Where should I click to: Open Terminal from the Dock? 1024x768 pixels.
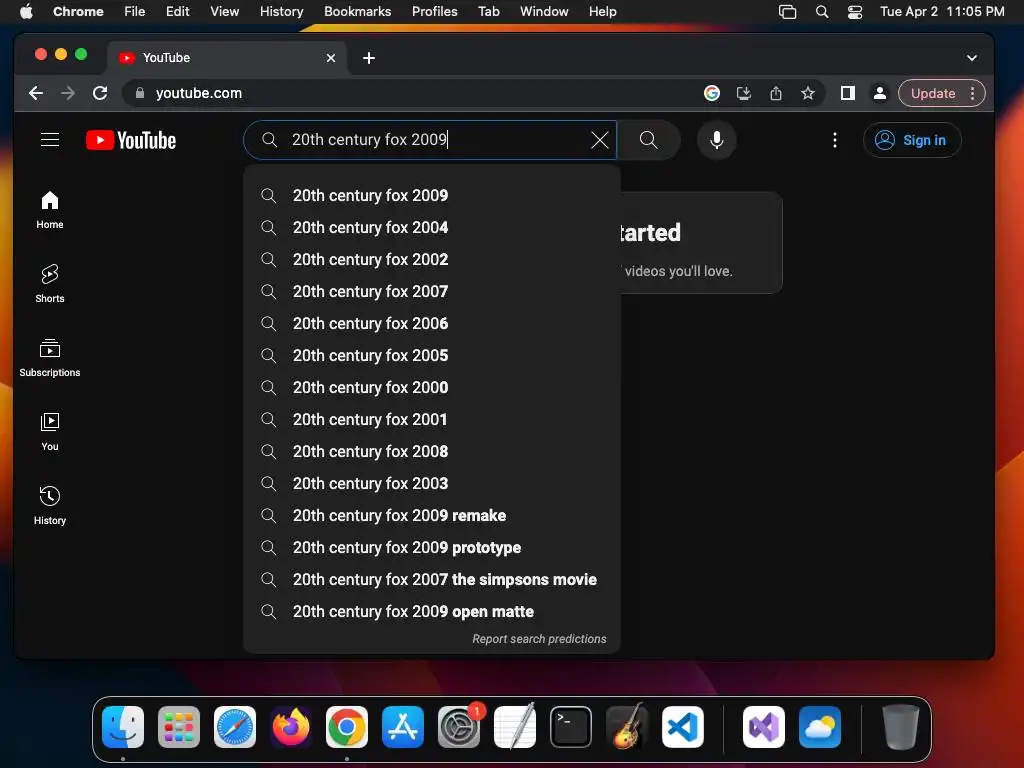pos(571,727)
